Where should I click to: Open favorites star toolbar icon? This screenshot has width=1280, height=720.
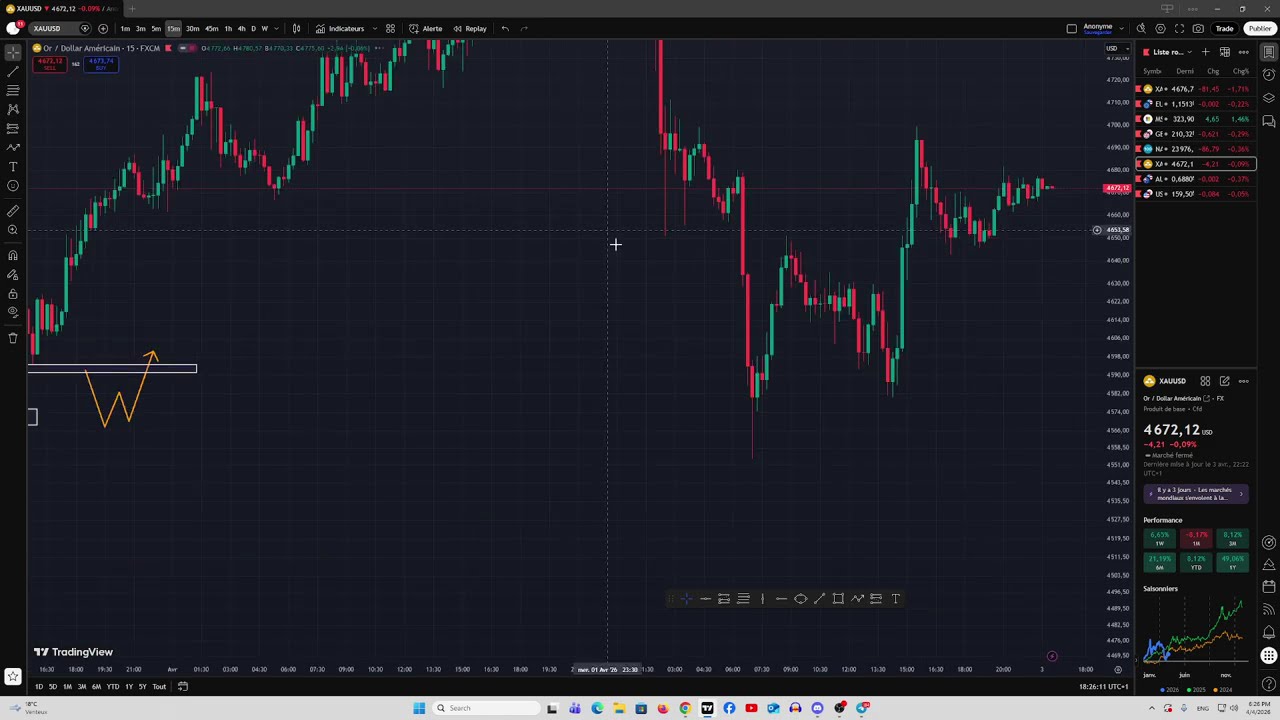coord(13,677)
